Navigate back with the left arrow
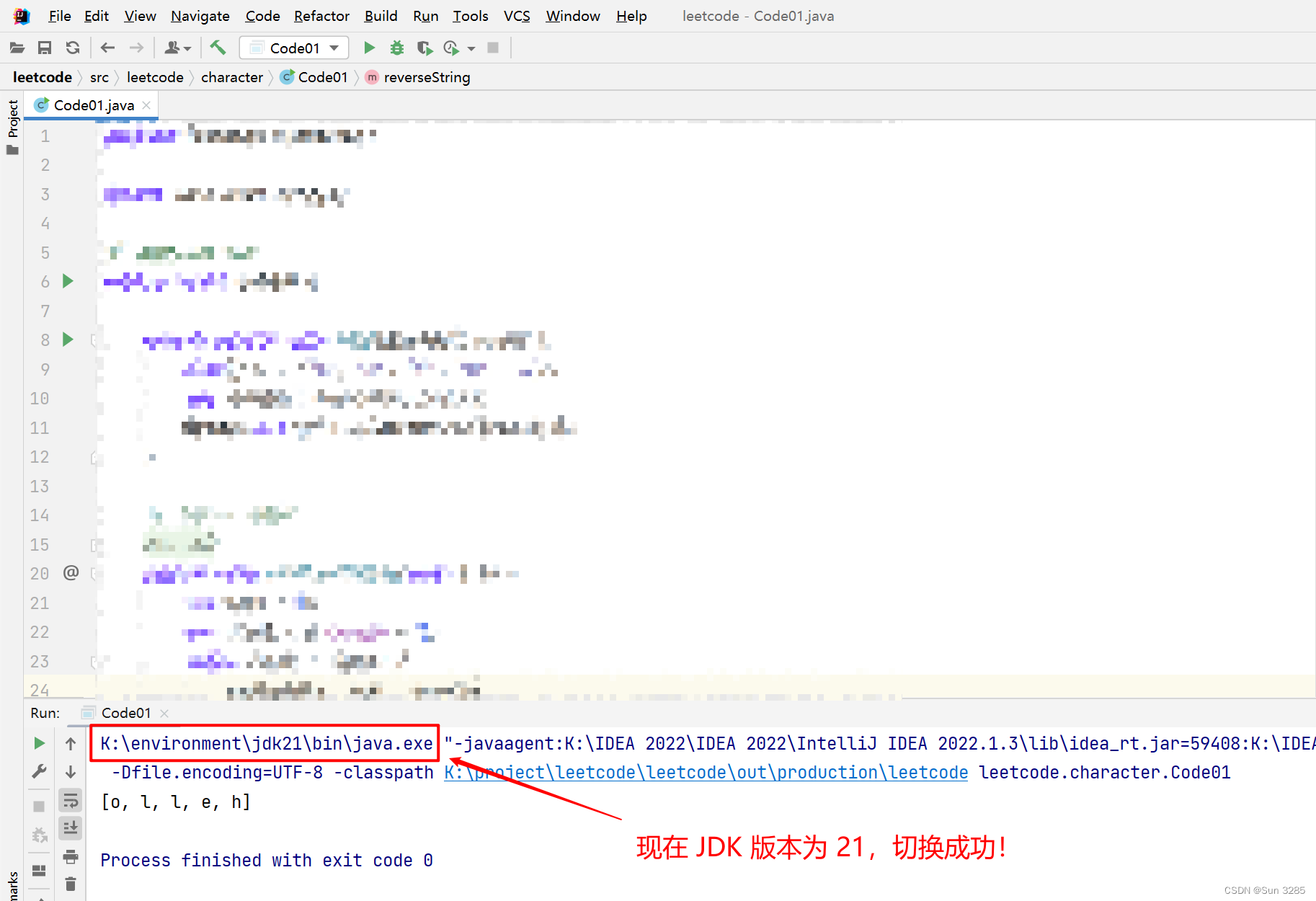Viewport: 1316px width, 901px height. 107,48
